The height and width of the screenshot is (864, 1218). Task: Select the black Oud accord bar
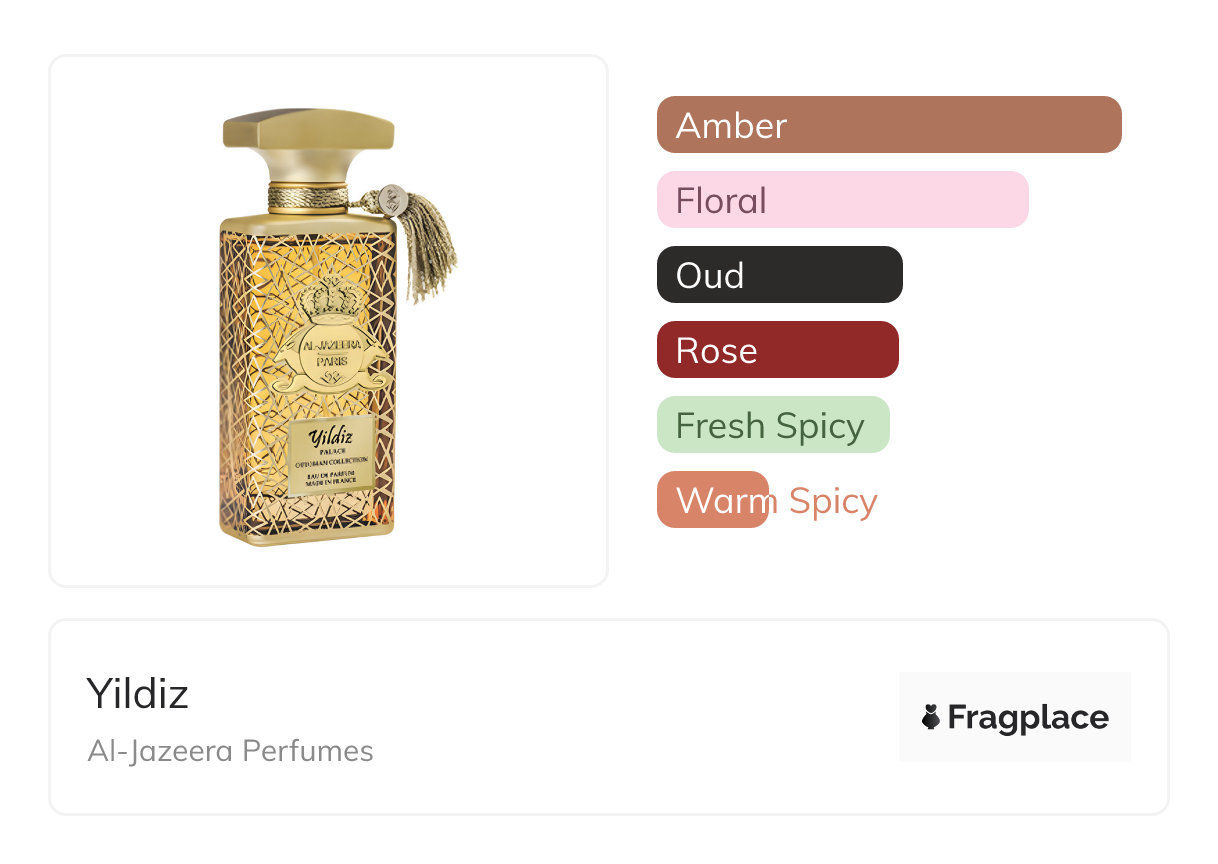[x=779, y=275]
